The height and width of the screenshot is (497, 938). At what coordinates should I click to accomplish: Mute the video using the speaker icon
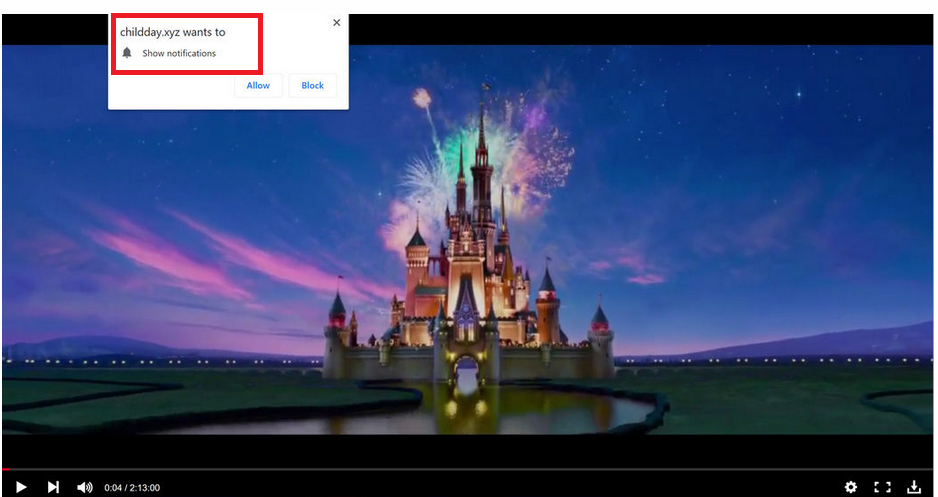85,487
